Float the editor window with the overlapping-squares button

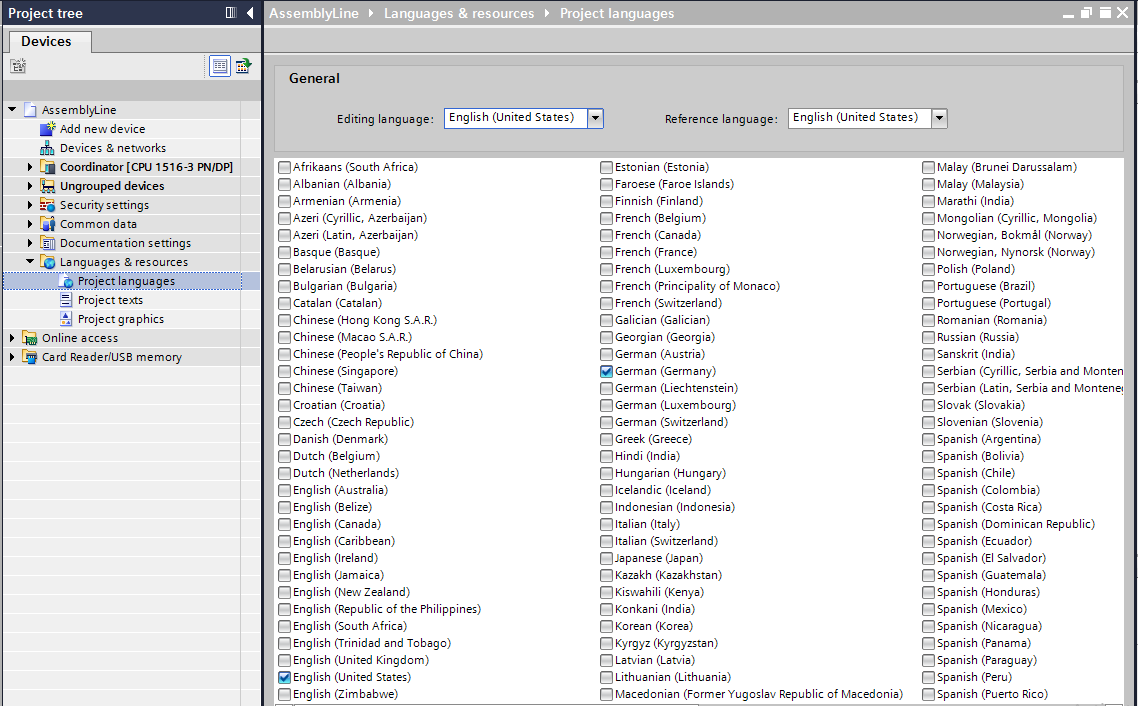tap(1086, 13)
